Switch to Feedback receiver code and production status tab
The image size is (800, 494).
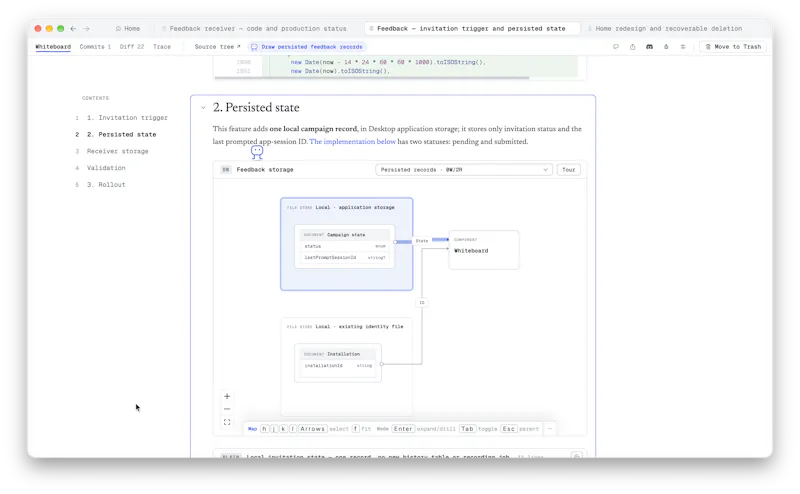coord(254,29)
